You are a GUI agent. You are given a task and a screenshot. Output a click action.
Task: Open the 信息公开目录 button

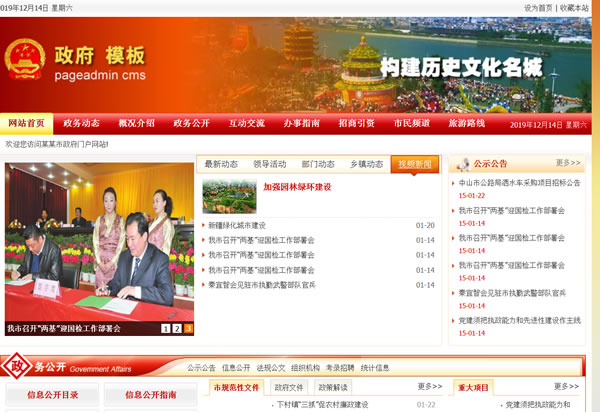pos(52,395)
